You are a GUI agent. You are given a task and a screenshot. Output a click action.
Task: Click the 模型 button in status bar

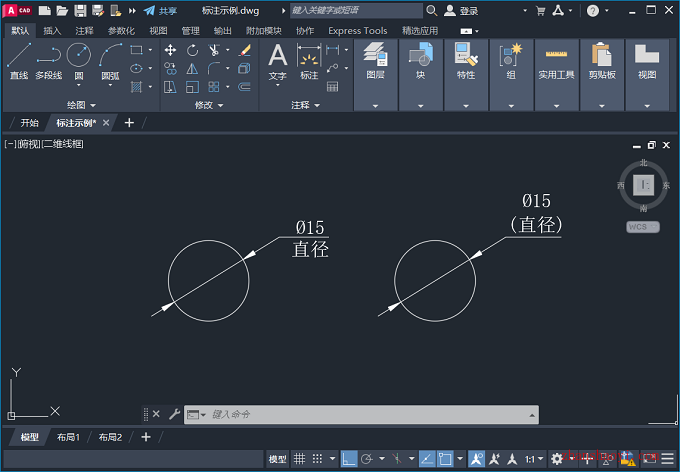tap(278, 459)
